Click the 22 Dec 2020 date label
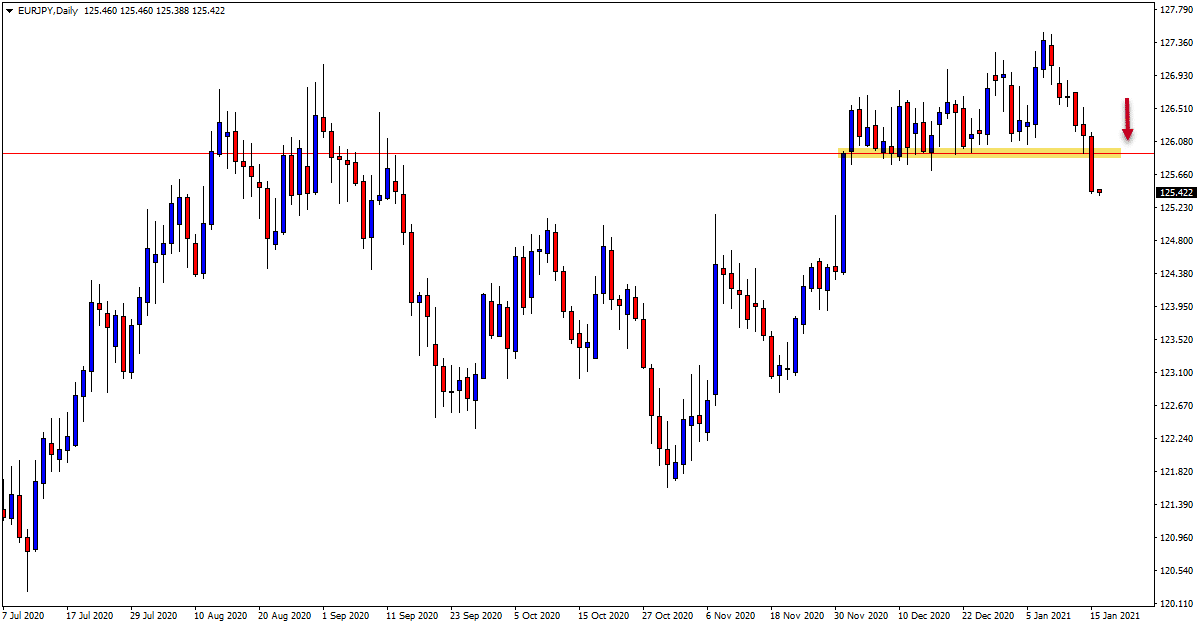1200x627 pixels. click(987, 616)
